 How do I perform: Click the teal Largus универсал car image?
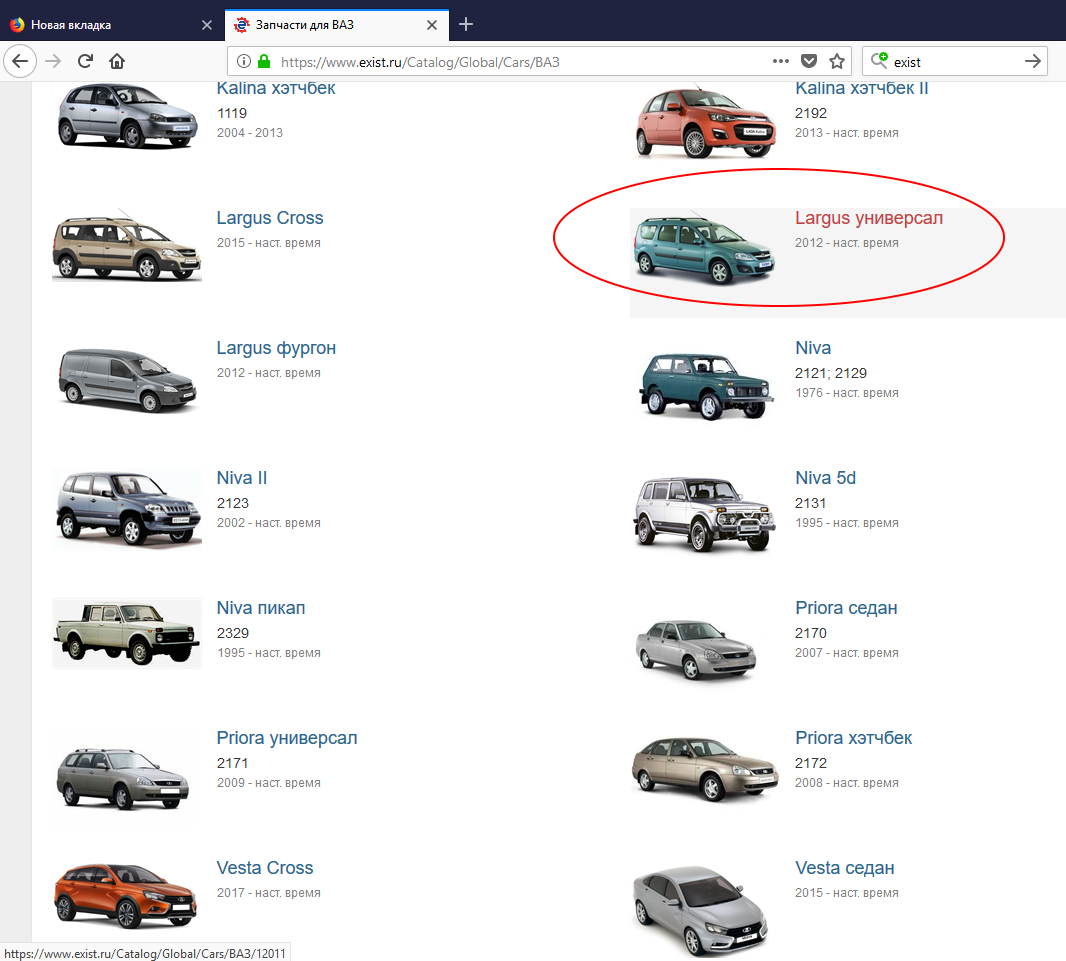[x=704, y=249]
